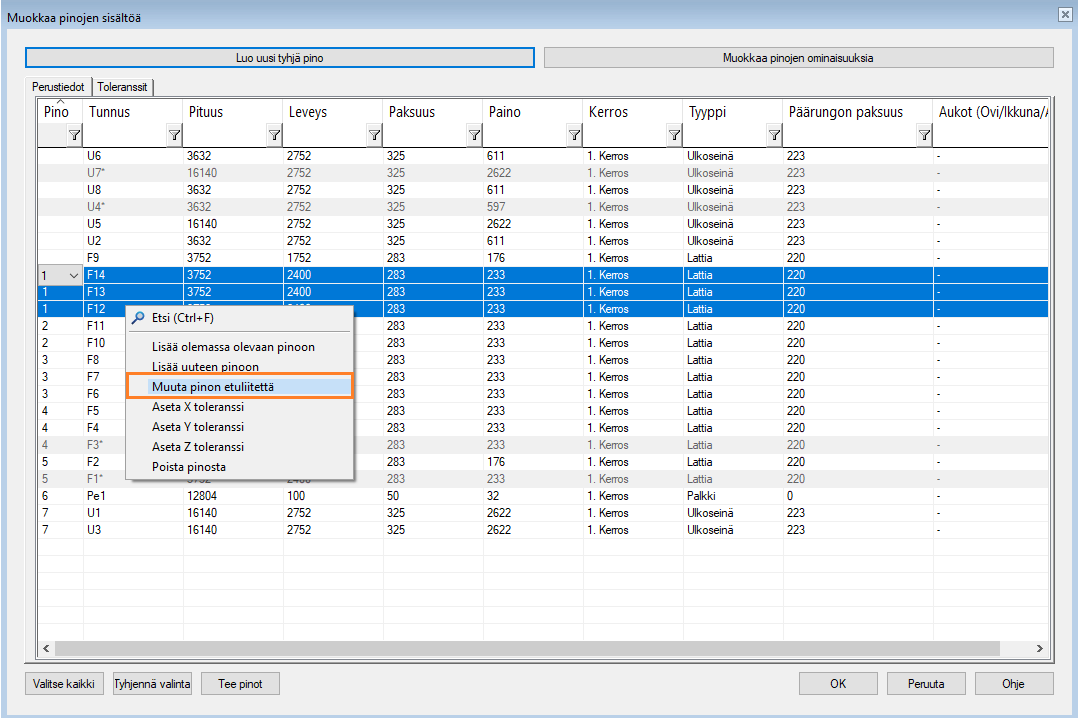
Task: Click the Paksuus column filter funnel
Action: [x=474, y=135]
